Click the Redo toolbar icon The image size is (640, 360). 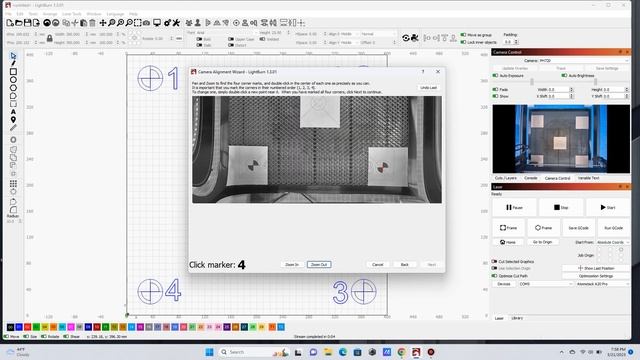56,23
